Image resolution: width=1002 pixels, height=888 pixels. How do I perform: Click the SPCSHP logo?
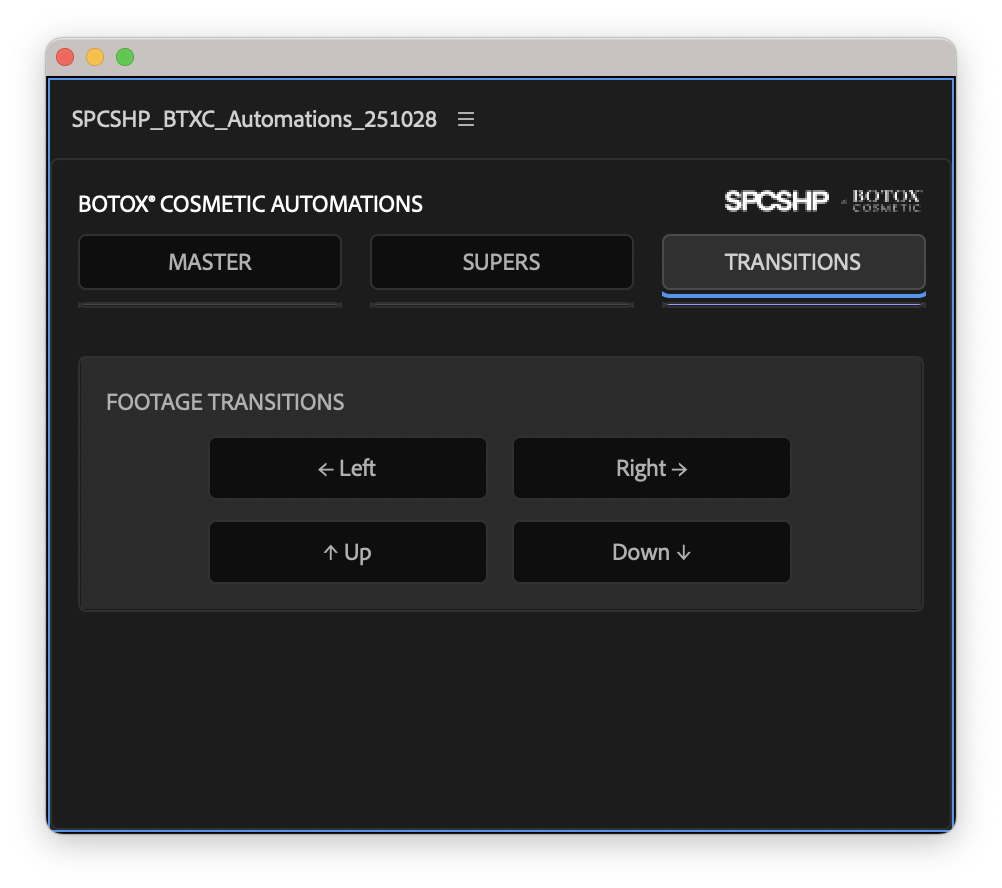776,201
